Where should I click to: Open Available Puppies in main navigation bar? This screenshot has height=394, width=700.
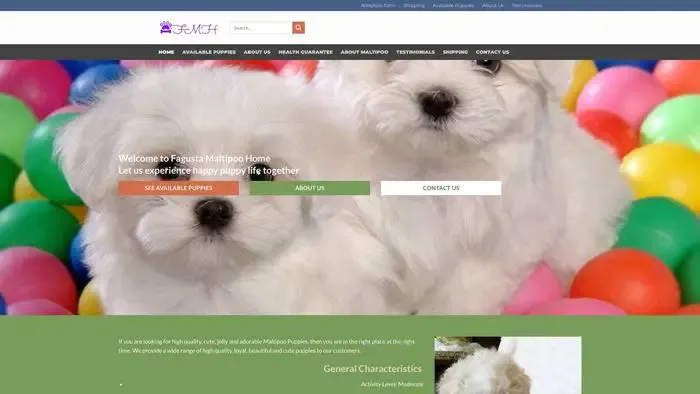209,52
